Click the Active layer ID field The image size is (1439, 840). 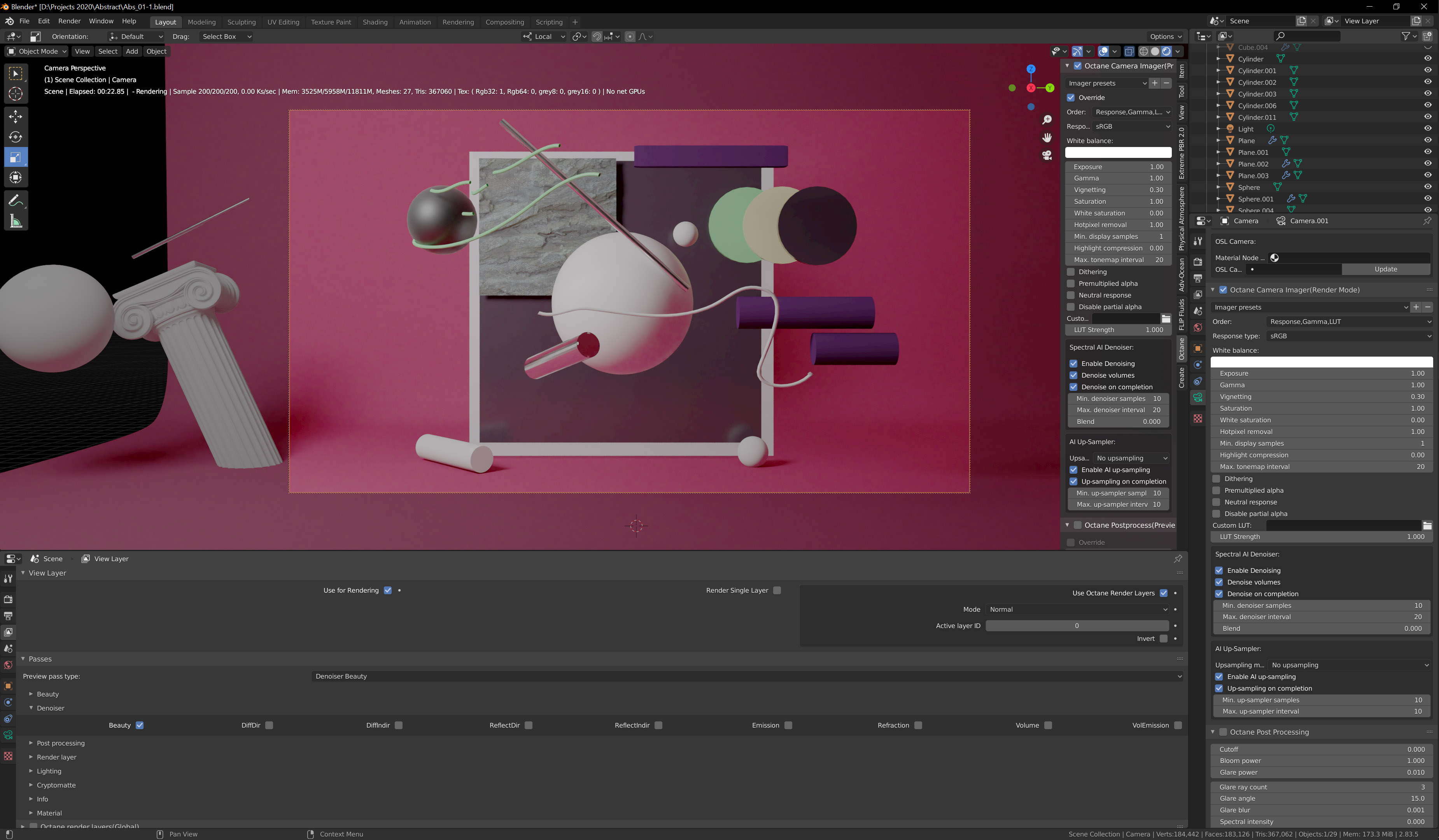tap(1077, 626)
